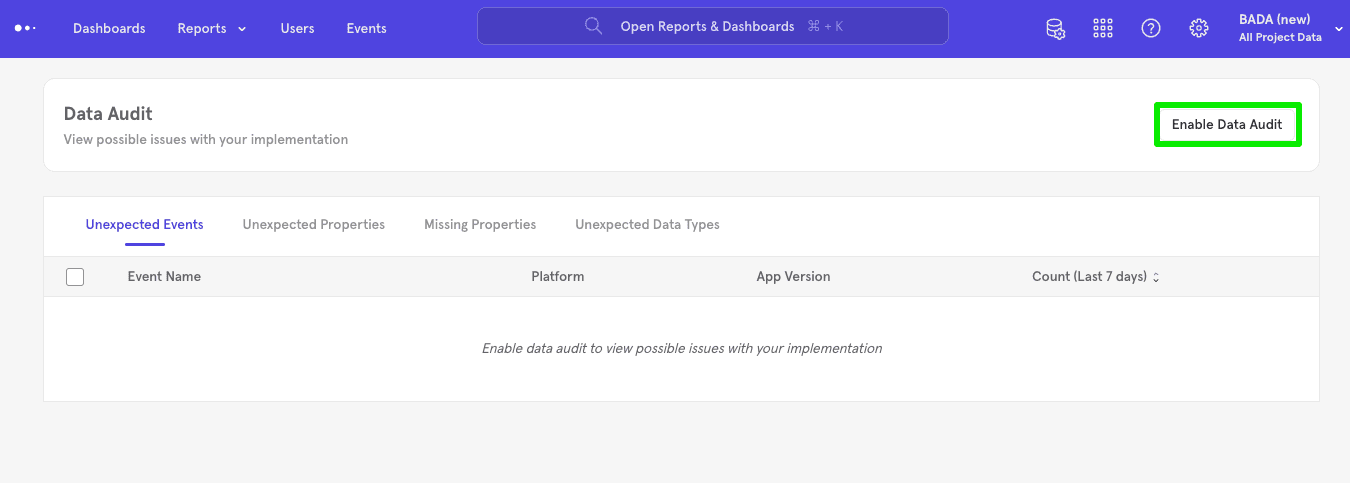Click the magnifying glass search icon
This screenshot has width=1350, height=483.
(x=593, y=26)
